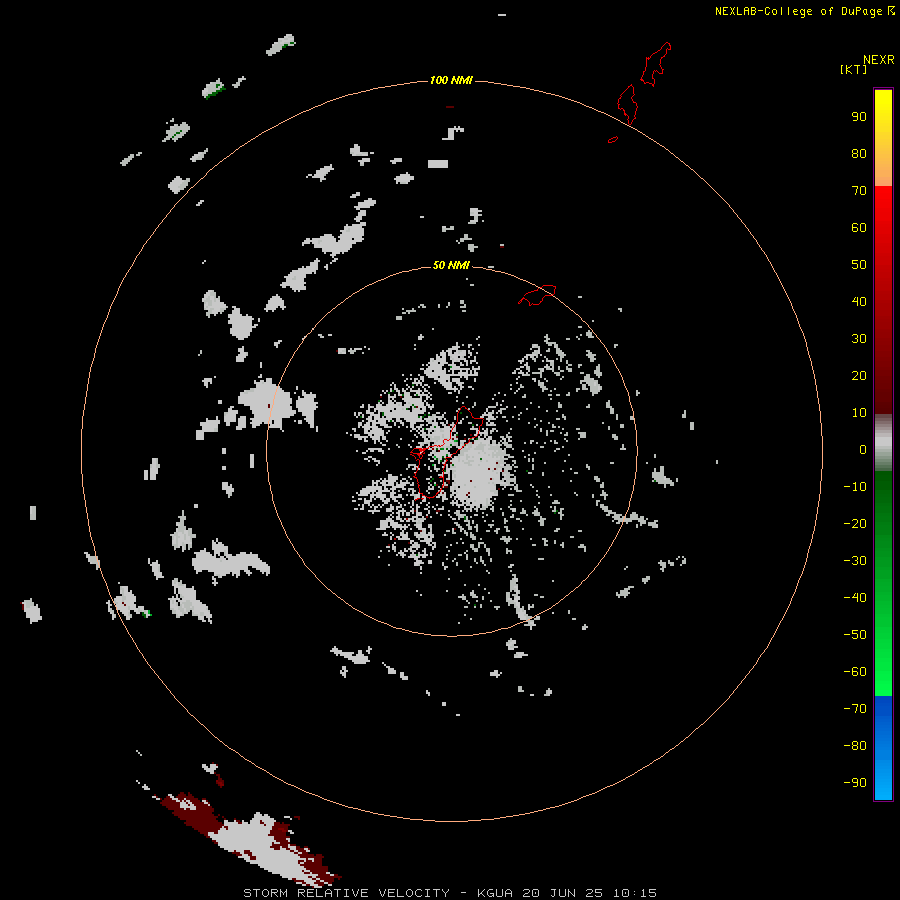Viewport: 900px width, 900px height.
Task: Click the NEXR label above the color scale
Action: click(878, 60)
